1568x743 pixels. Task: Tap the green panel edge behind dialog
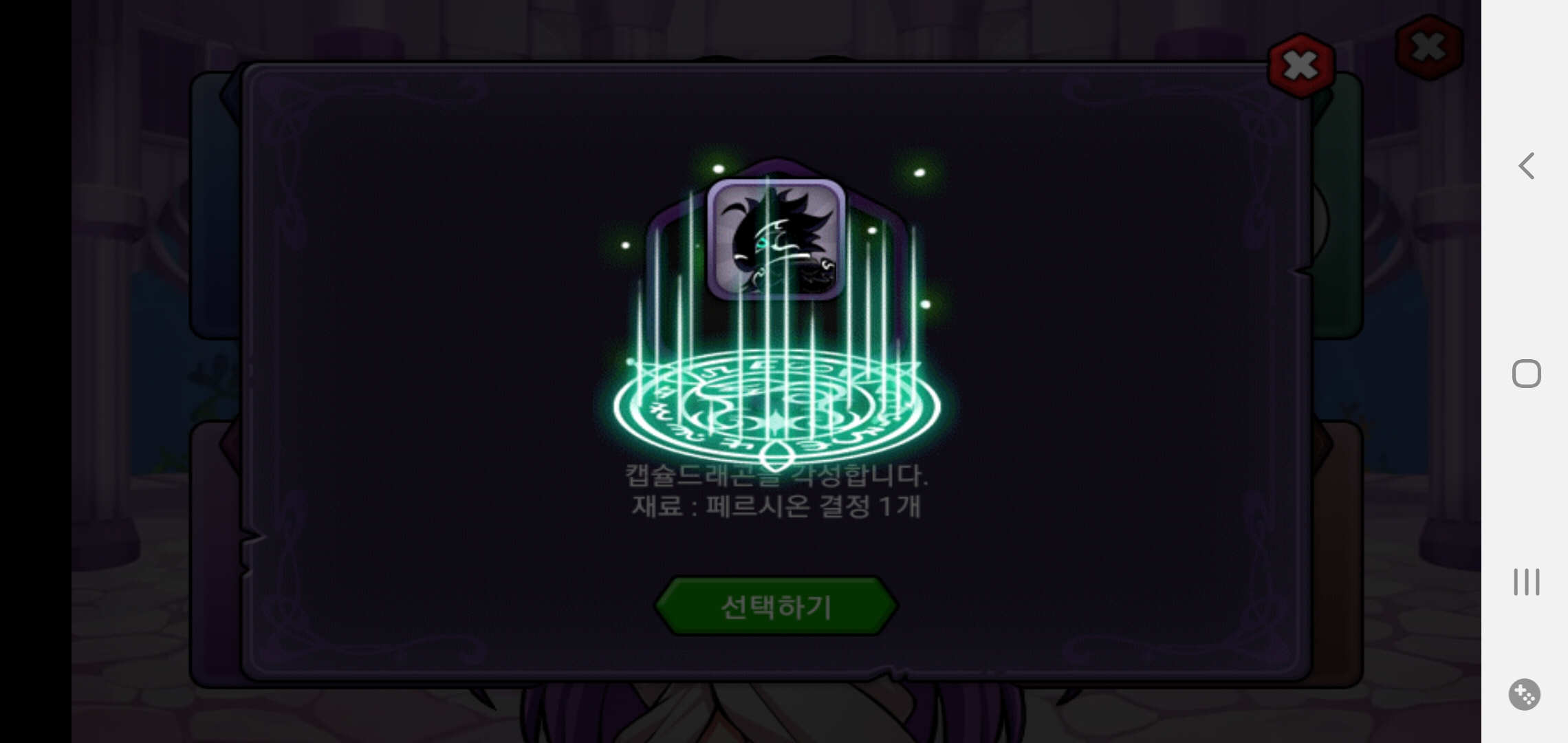point(1338,206)
